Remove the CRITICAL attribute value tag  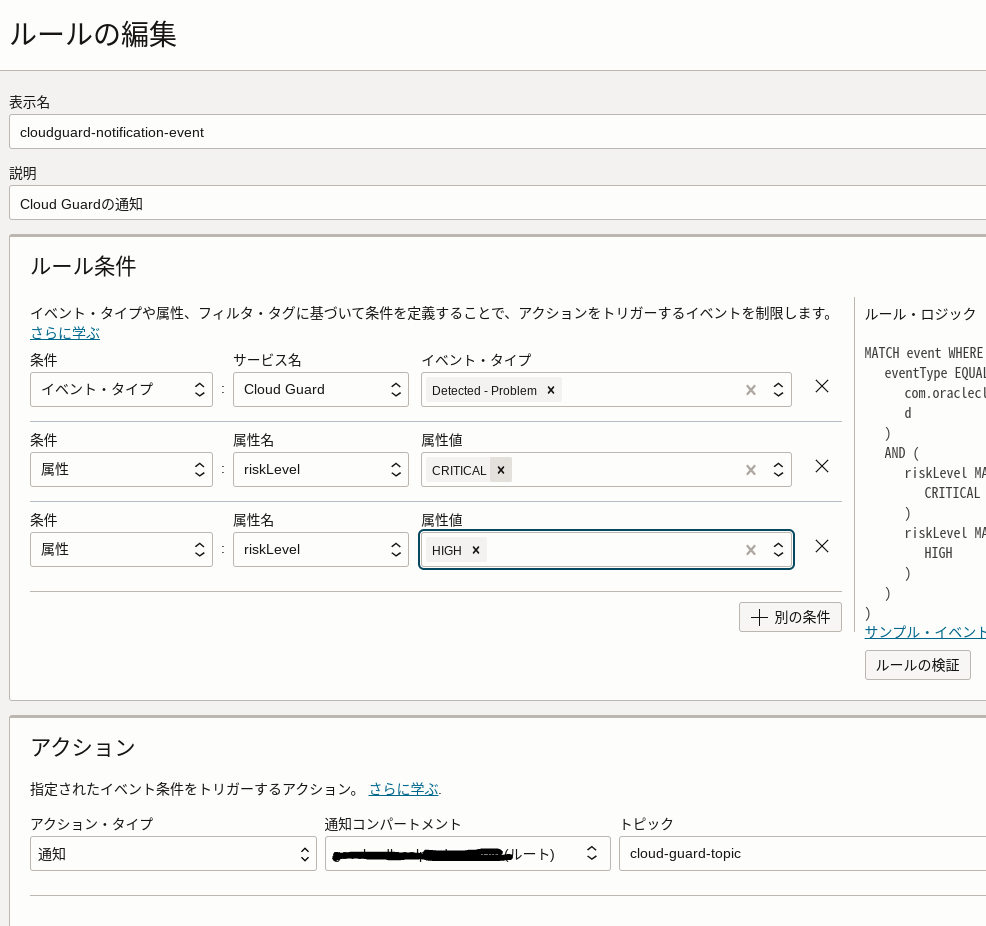[x=500, y=469]
